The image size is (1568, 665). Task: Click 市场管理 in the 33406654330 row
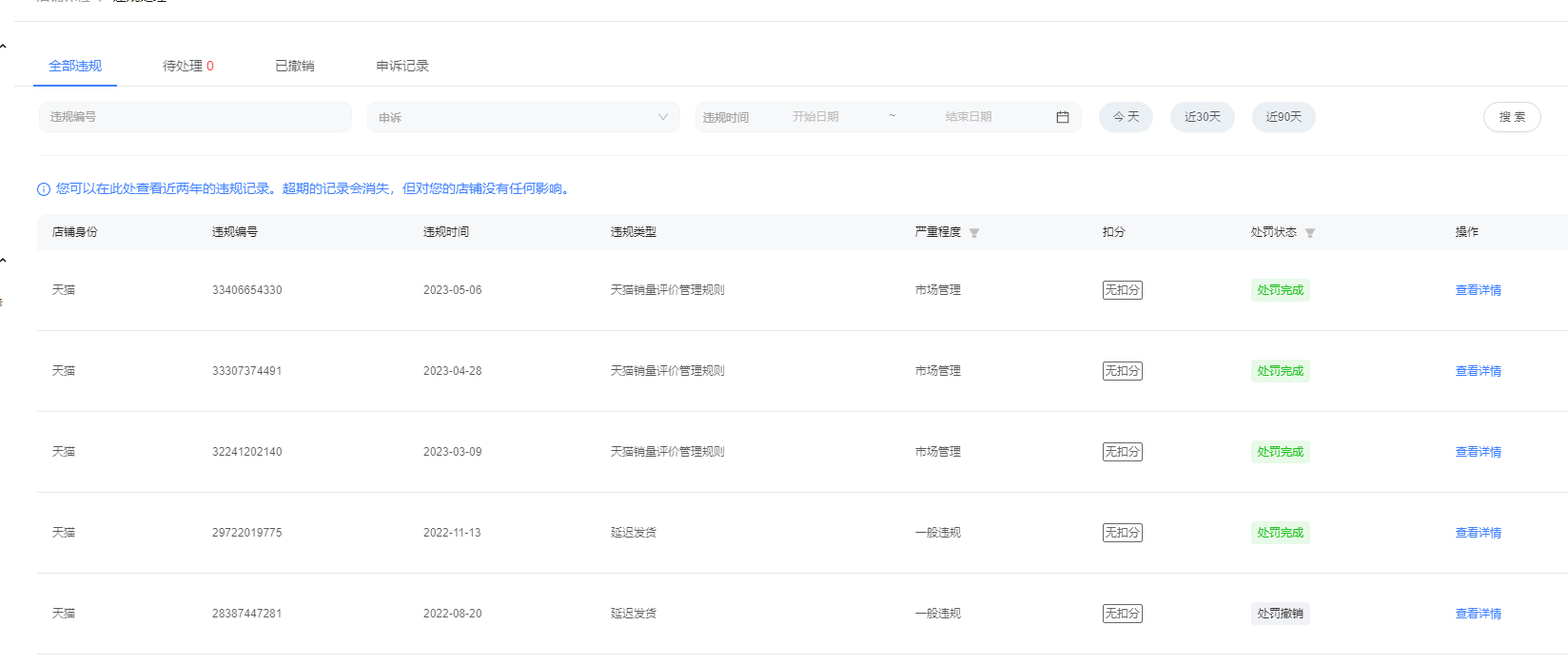tap(938, 290)
